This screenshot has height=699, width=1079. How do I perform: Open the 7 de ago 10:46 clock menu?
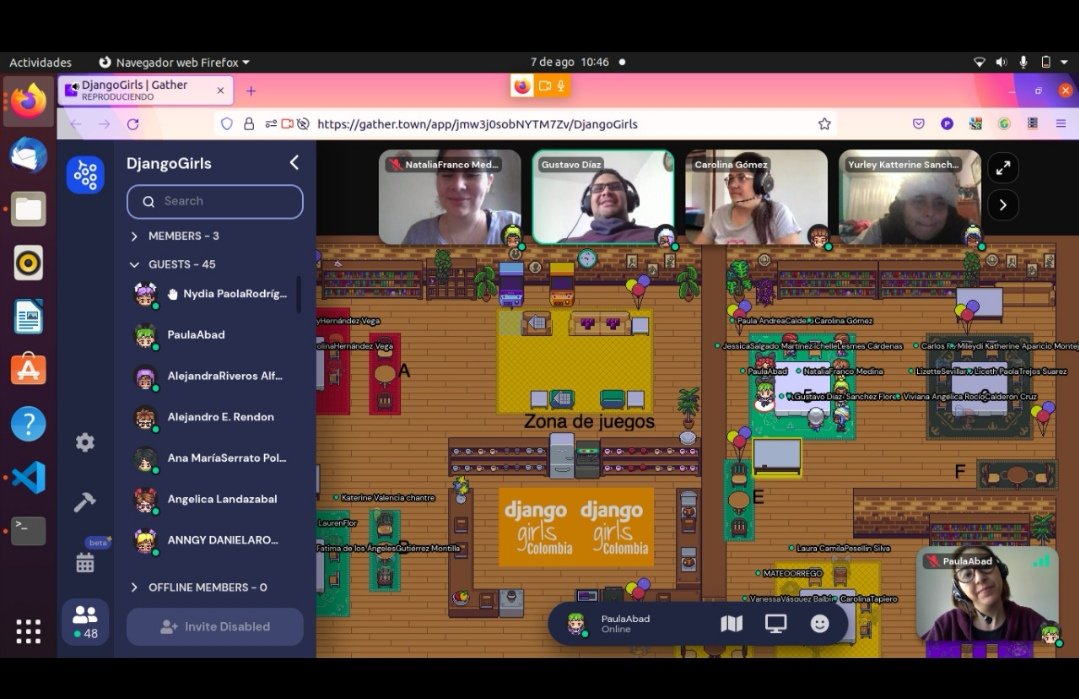click(570, 63)
